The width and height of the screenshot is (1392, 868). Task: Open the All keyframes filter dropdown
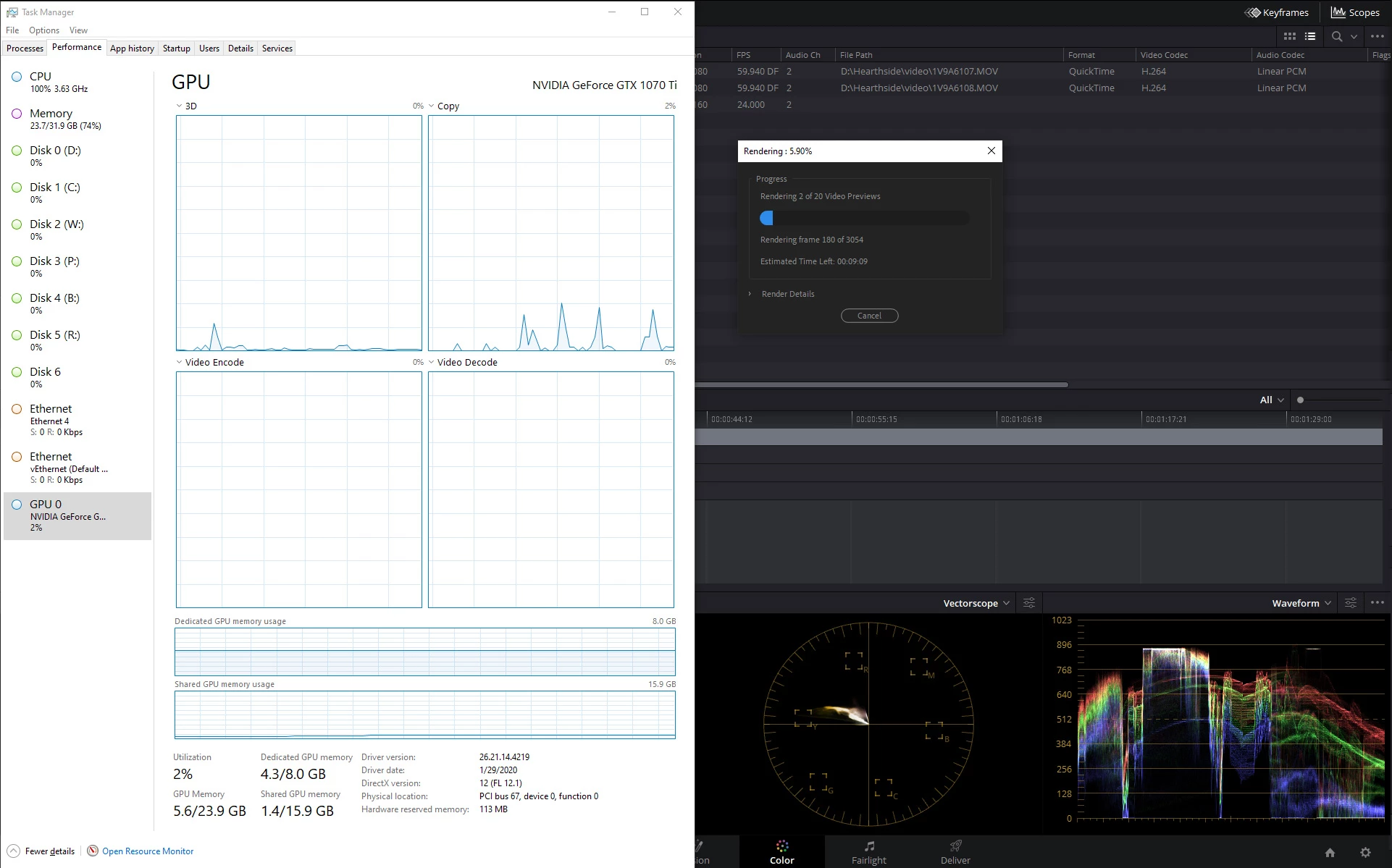click(1271, 400)
